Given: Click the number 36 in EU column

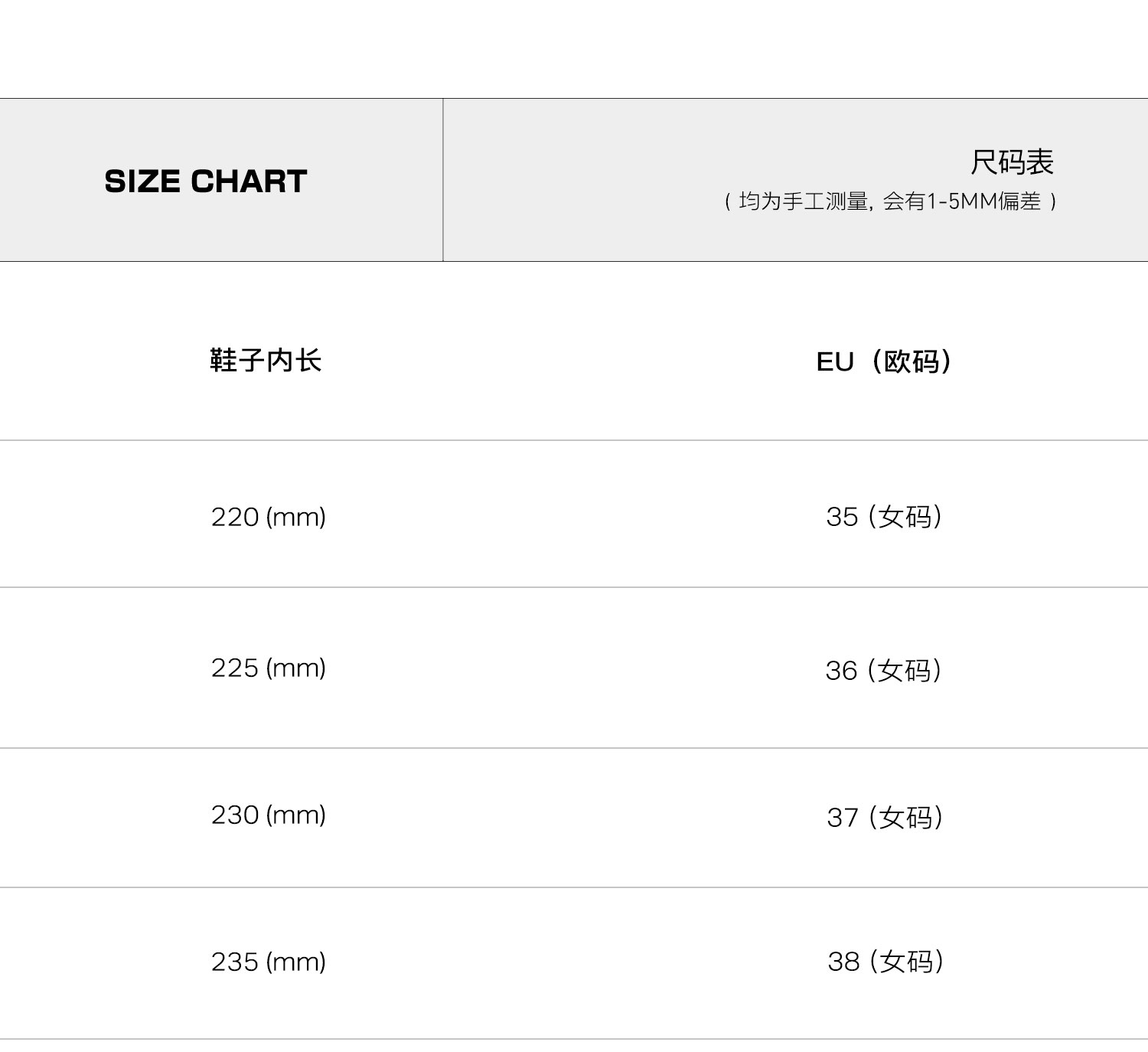Looking at the screenshot, I should (x=841, y=671).
